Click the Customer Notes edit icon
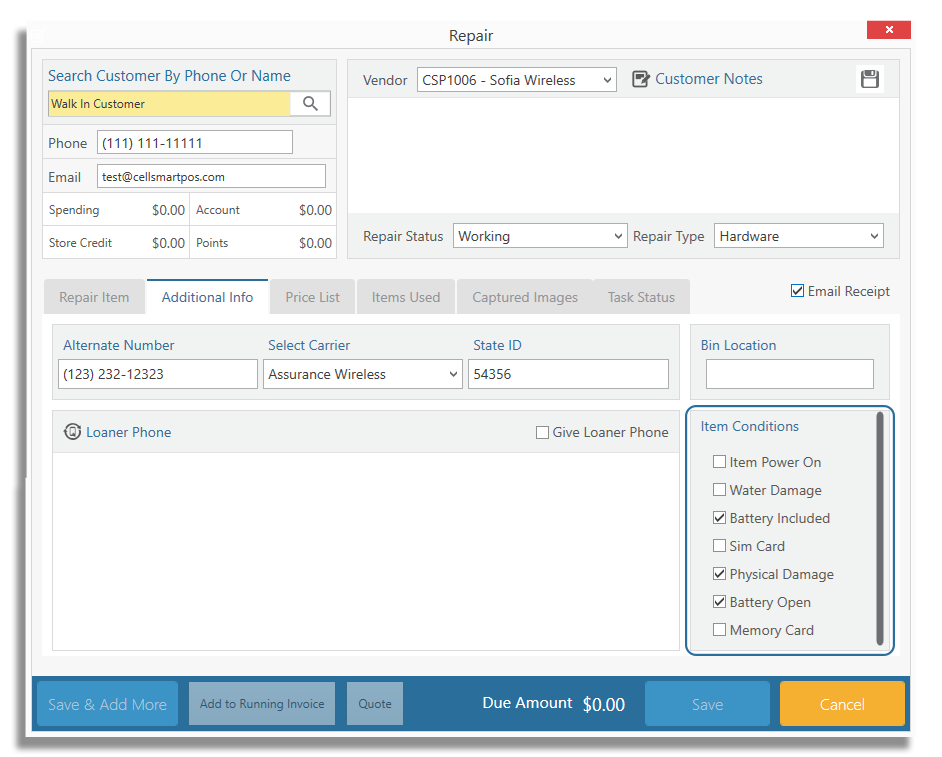The image size is (942, 757). (640, 79)
